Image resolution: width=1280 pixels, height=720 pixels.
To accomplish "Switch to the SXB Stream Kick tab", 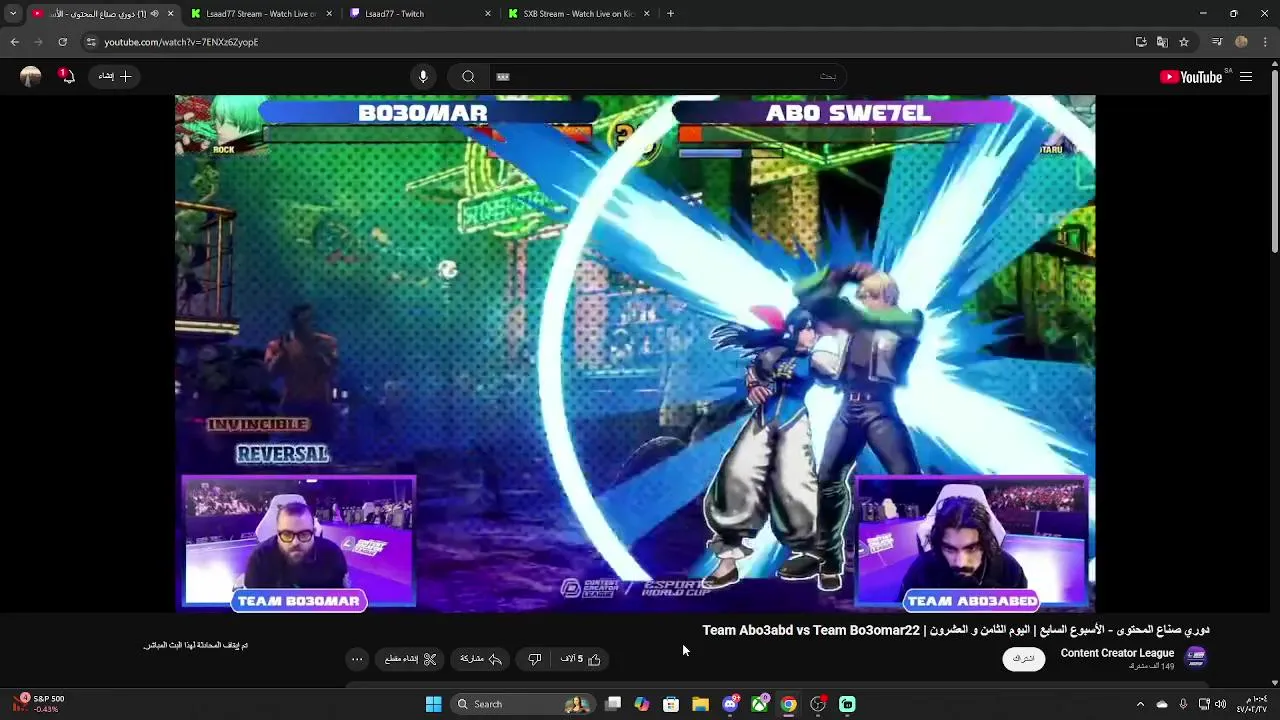I will (x=578, y=14).
